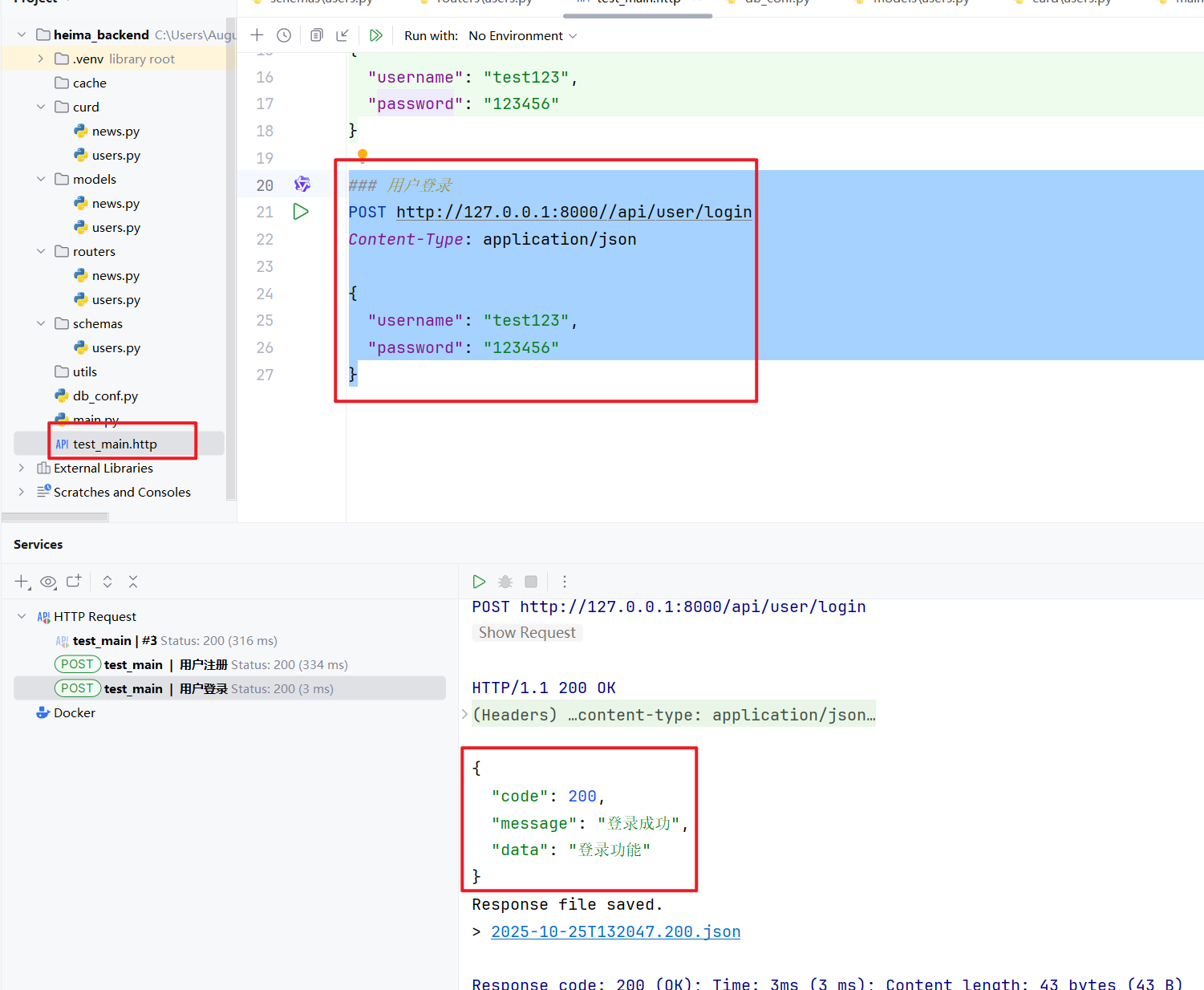The width and height of the screenshot is (1204, 990).
Task: Toggle the eye view options in Services toolbar
Action: click(48, 582)
